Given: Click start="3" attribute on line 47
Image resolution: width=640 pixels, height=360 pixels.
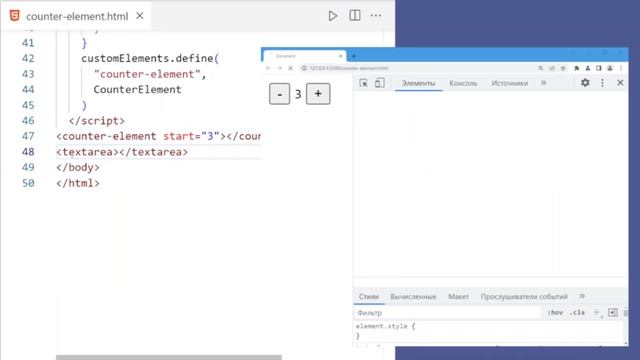Looking at the screenshot, I should [x=191, y=136].
